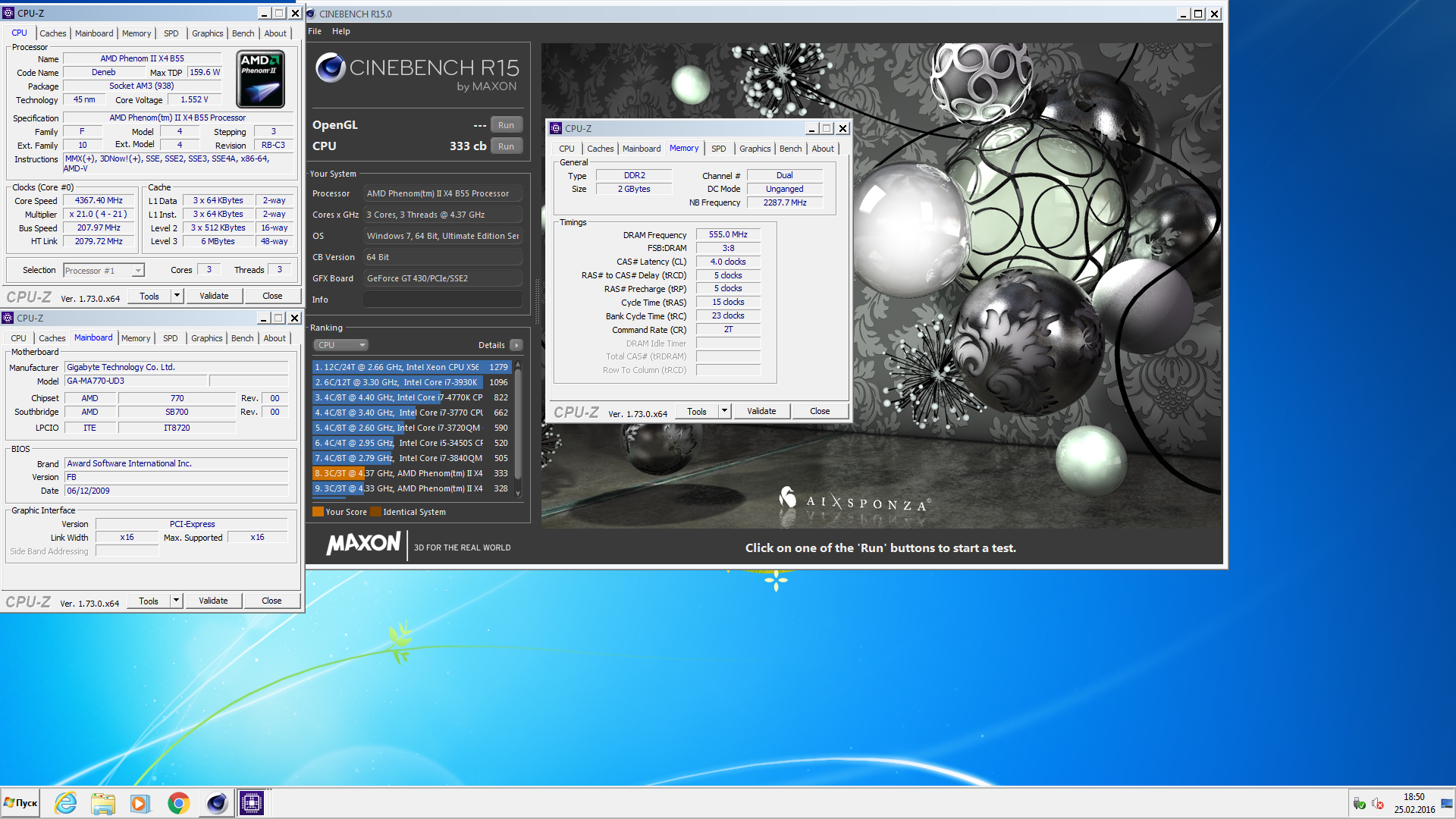1456x819 pixels.
Task: Click the Tools button in the CPU-Z Mainboard window
Action: (x=149, y=601)
